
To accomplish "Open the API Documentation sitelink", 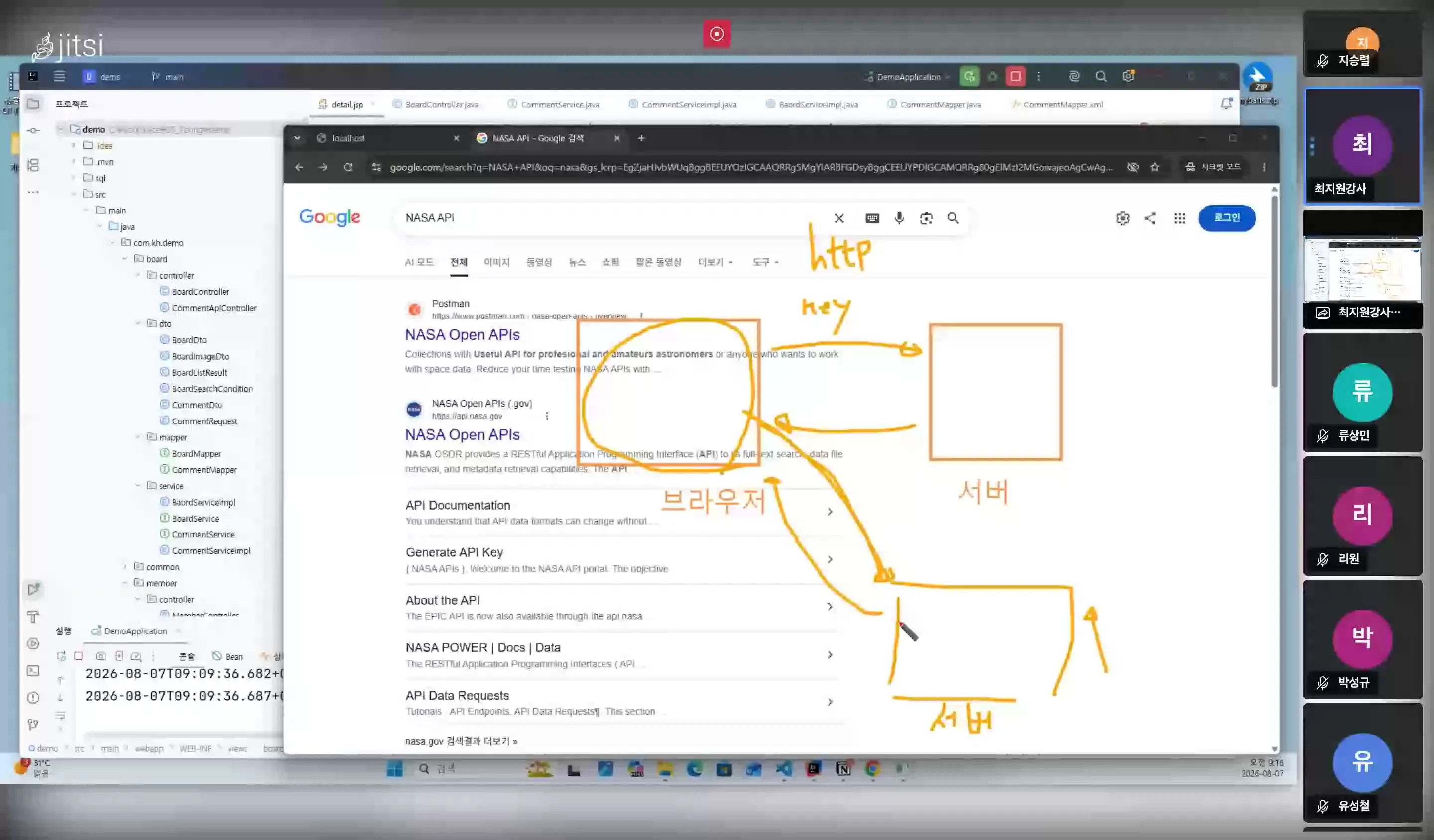I will 458,505.
